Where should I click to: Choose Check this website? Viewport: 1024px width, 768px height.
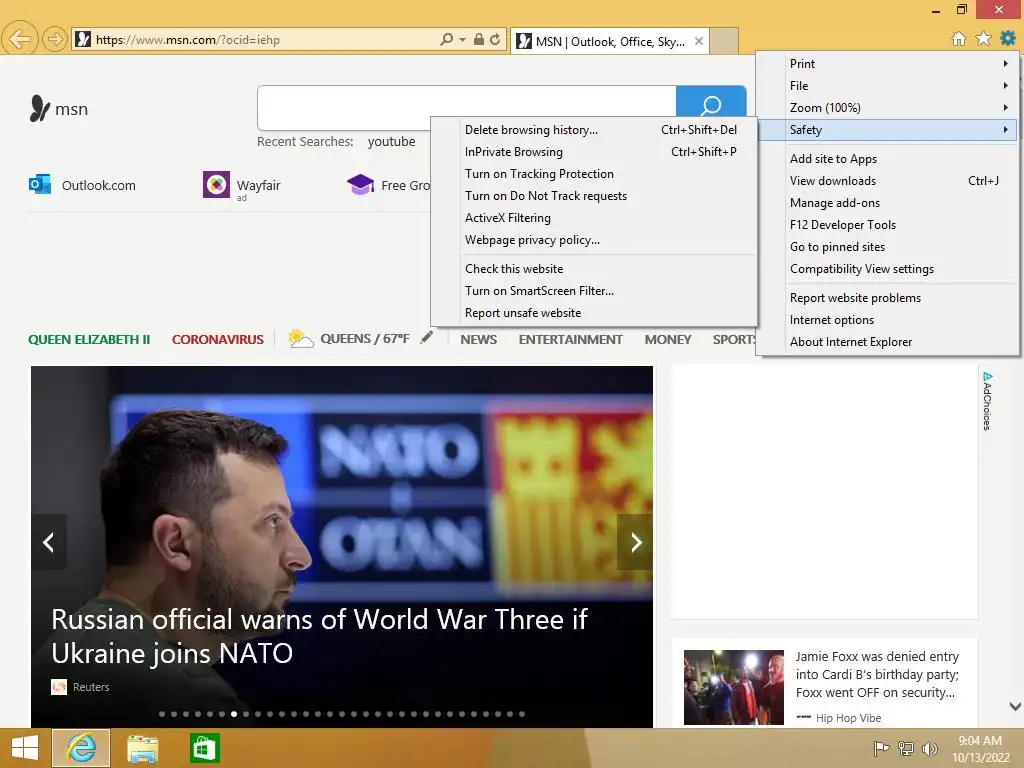pyautogui.click(x=594, y=268)
